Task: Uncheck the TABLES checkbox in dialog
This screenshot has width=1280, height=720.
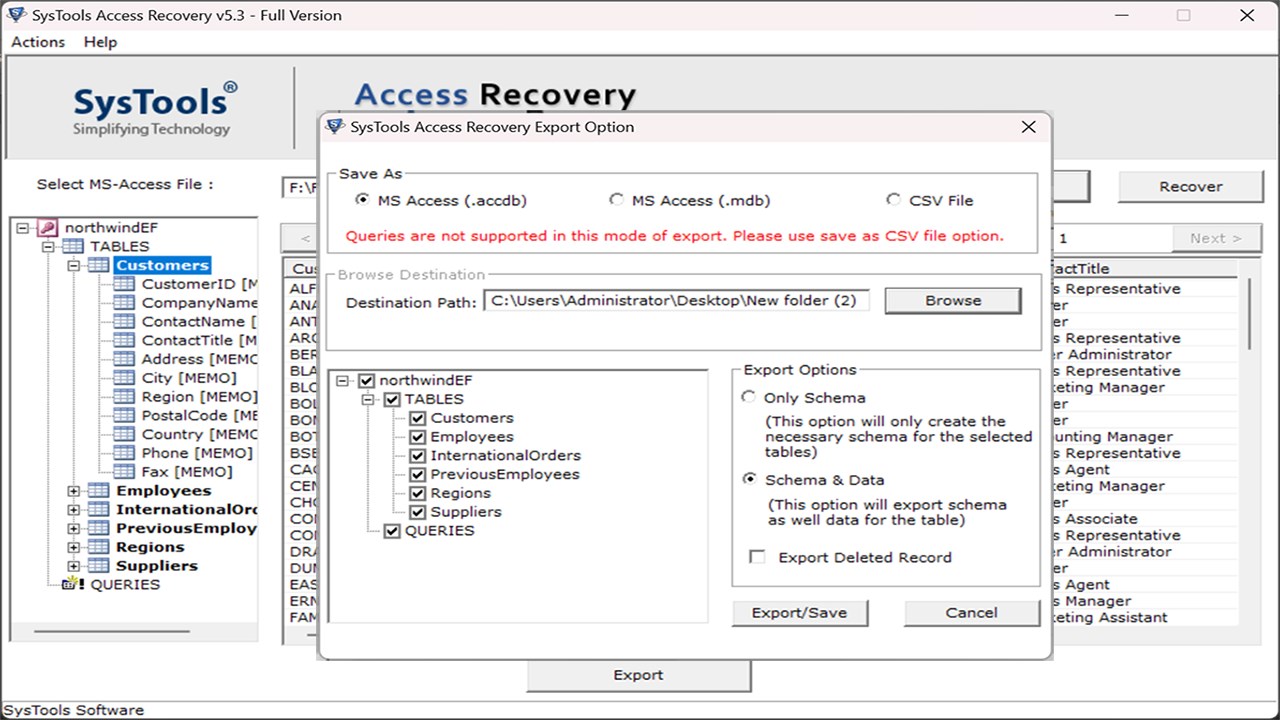Action: [392, 399]
